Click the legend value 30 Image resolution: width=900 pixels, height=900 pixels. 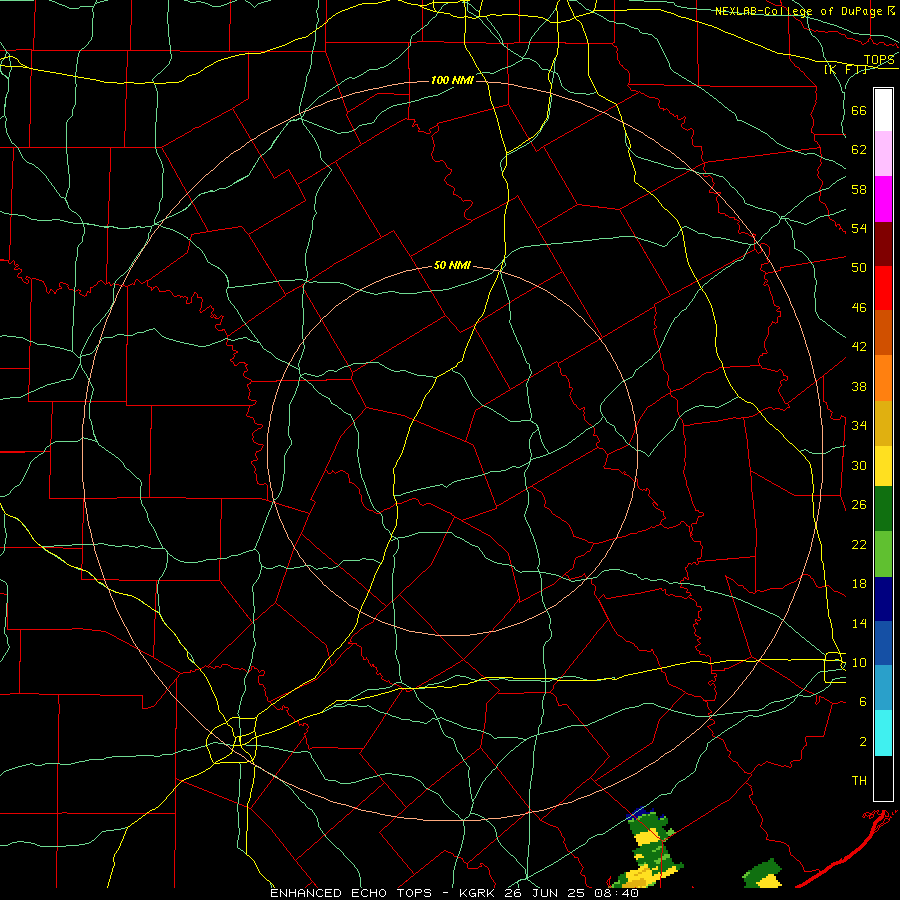pyautogui.click(x=859, y=465)
